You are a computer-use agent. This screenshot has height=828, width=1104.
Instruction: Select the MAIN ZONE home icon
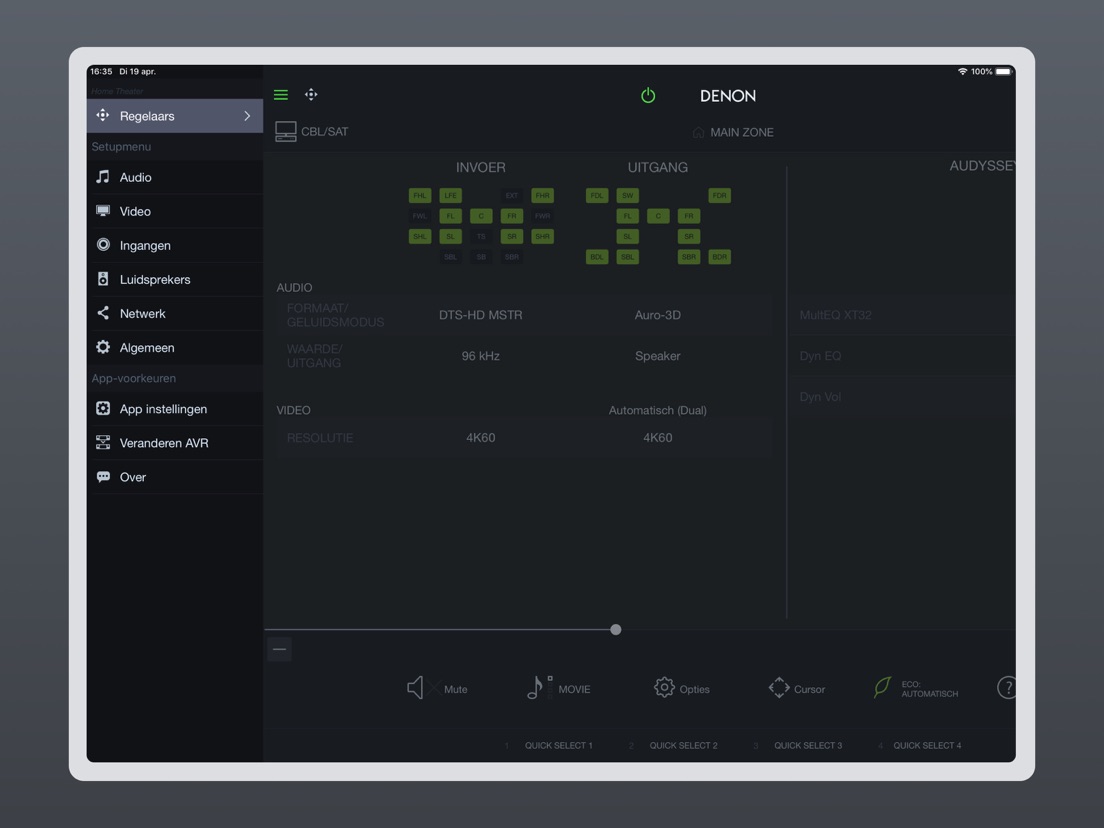click(698, 132)
